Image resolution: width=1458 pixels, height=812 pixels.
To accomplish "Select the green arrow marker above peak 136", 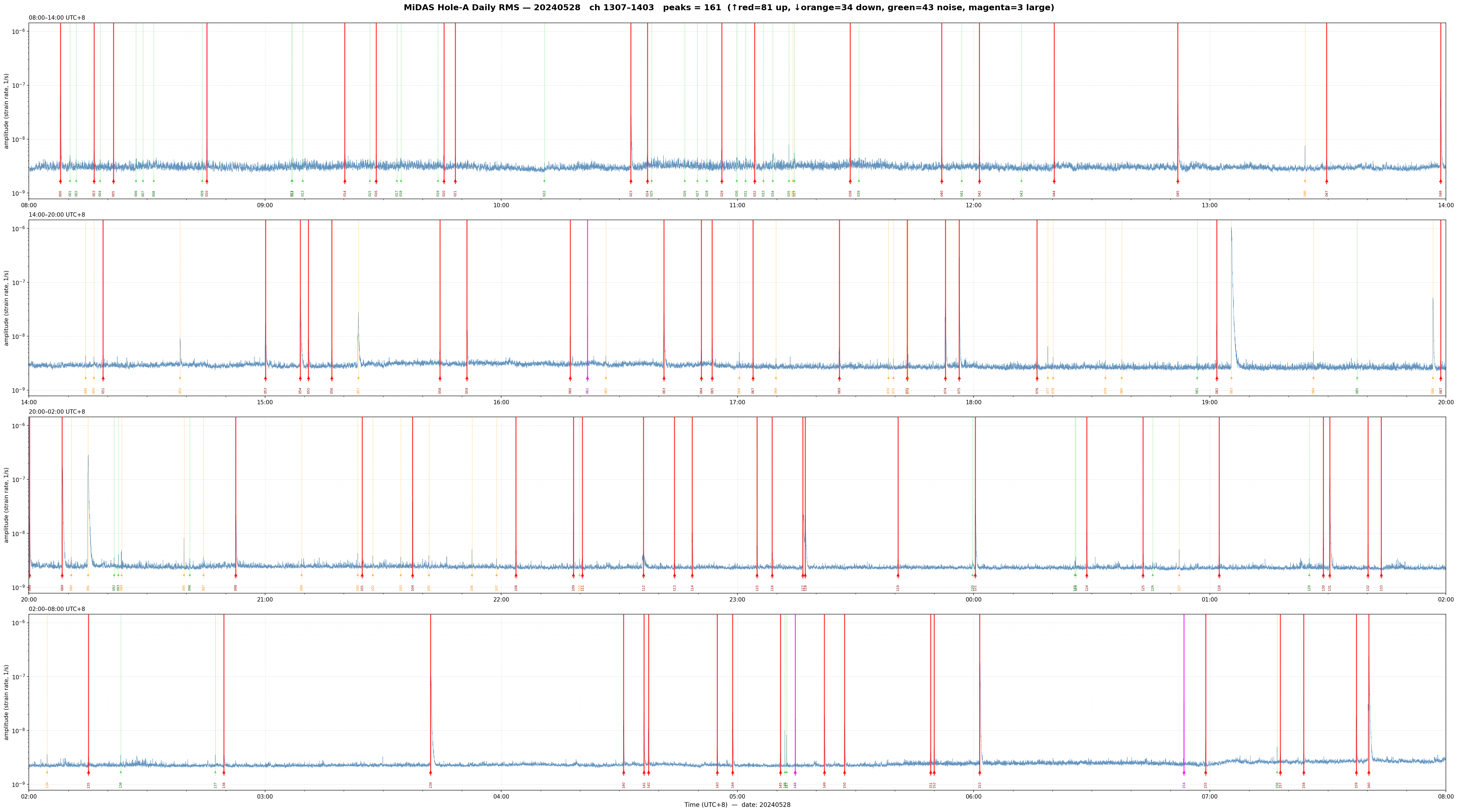I will point(121,772).
